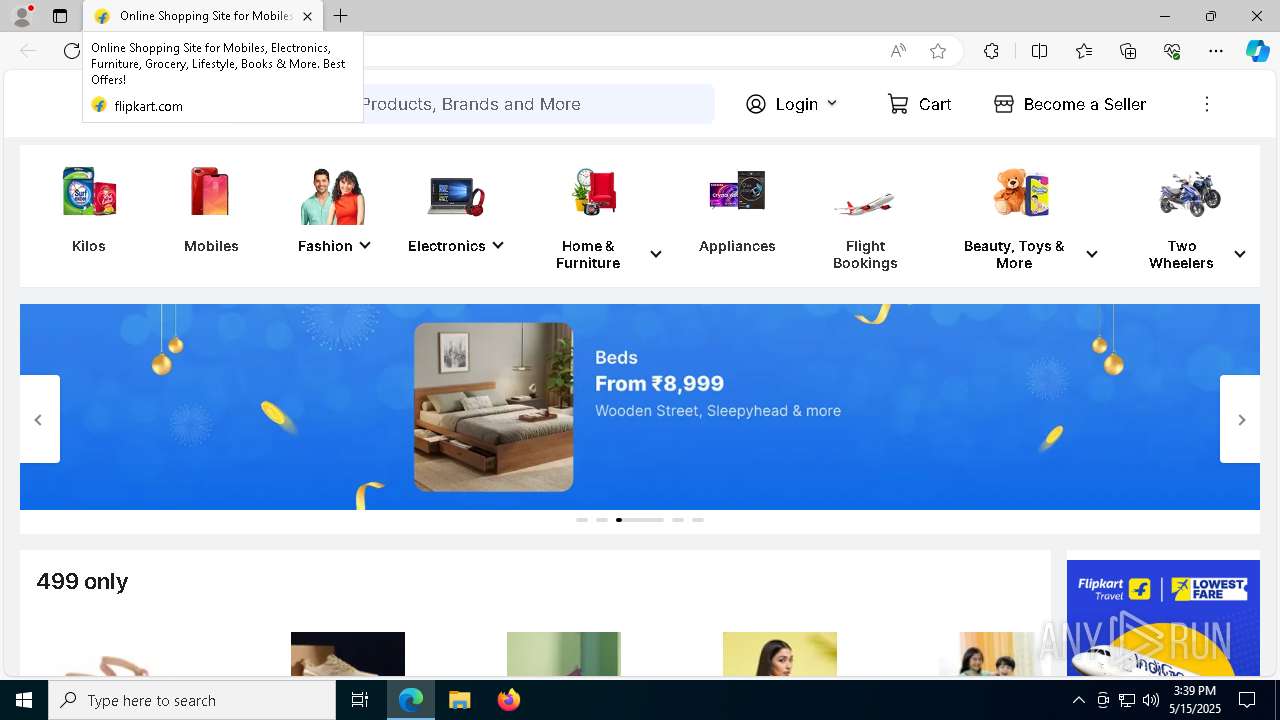Click Become a Seller link text
Image resolution: width=1280 pixels, height=720 pixels.
click(1085, 104)
